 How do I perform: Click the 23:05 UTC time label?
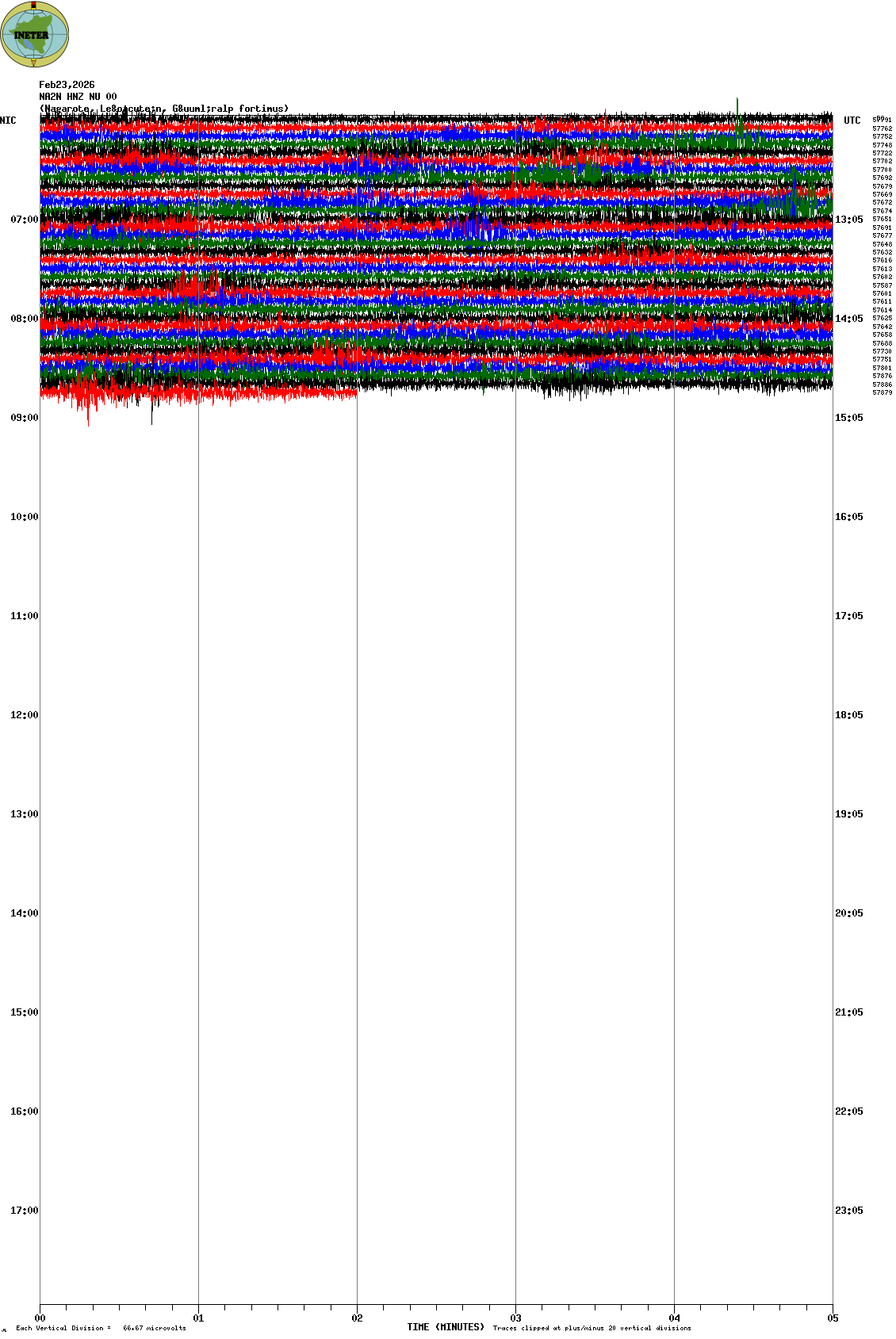(x=848, y=1211)
